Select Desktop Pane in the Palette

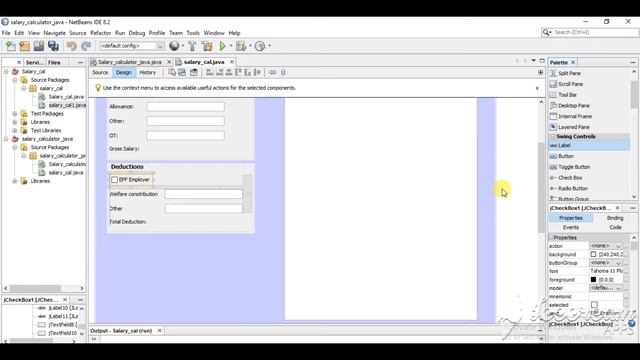(573, 106)
